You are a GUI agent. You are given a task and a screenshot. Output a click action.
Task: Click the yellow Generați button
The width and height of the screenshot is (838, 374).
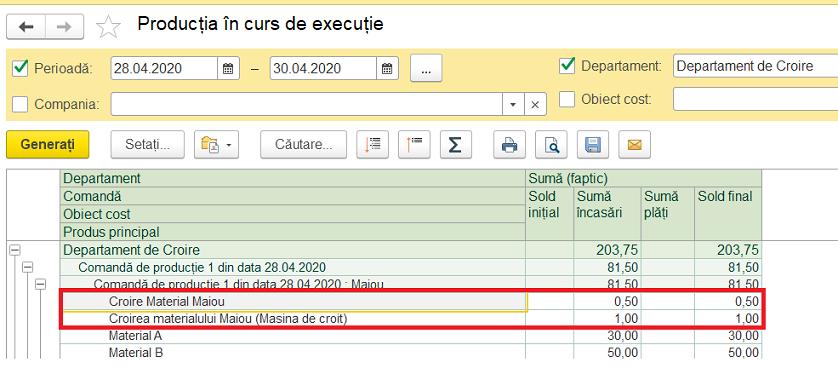pyautogui.click(x=48, y=145)
